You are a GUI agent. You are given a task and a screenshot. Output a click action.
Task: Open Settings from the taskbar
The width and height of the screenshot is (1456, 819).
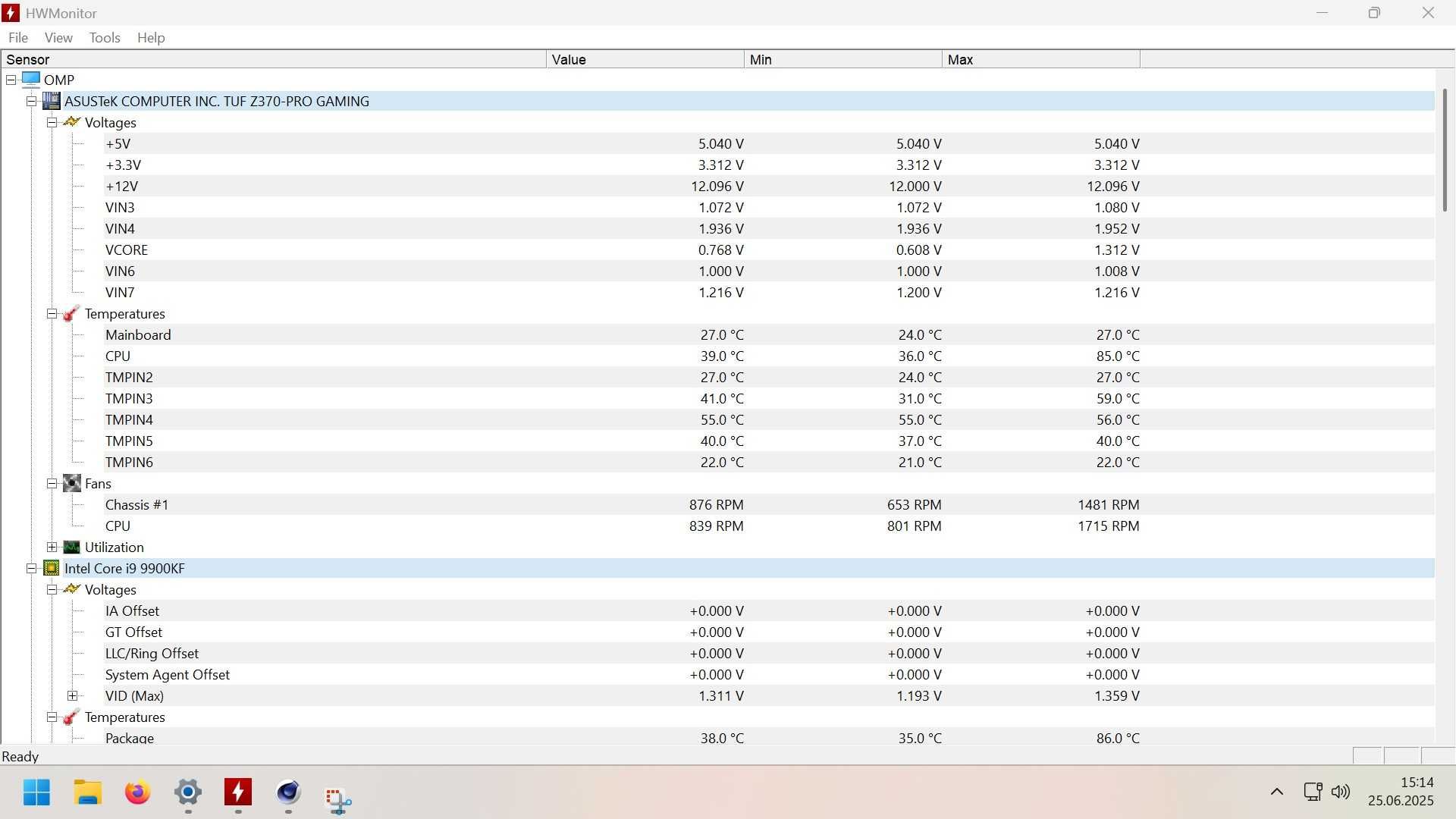pos(187,792)
